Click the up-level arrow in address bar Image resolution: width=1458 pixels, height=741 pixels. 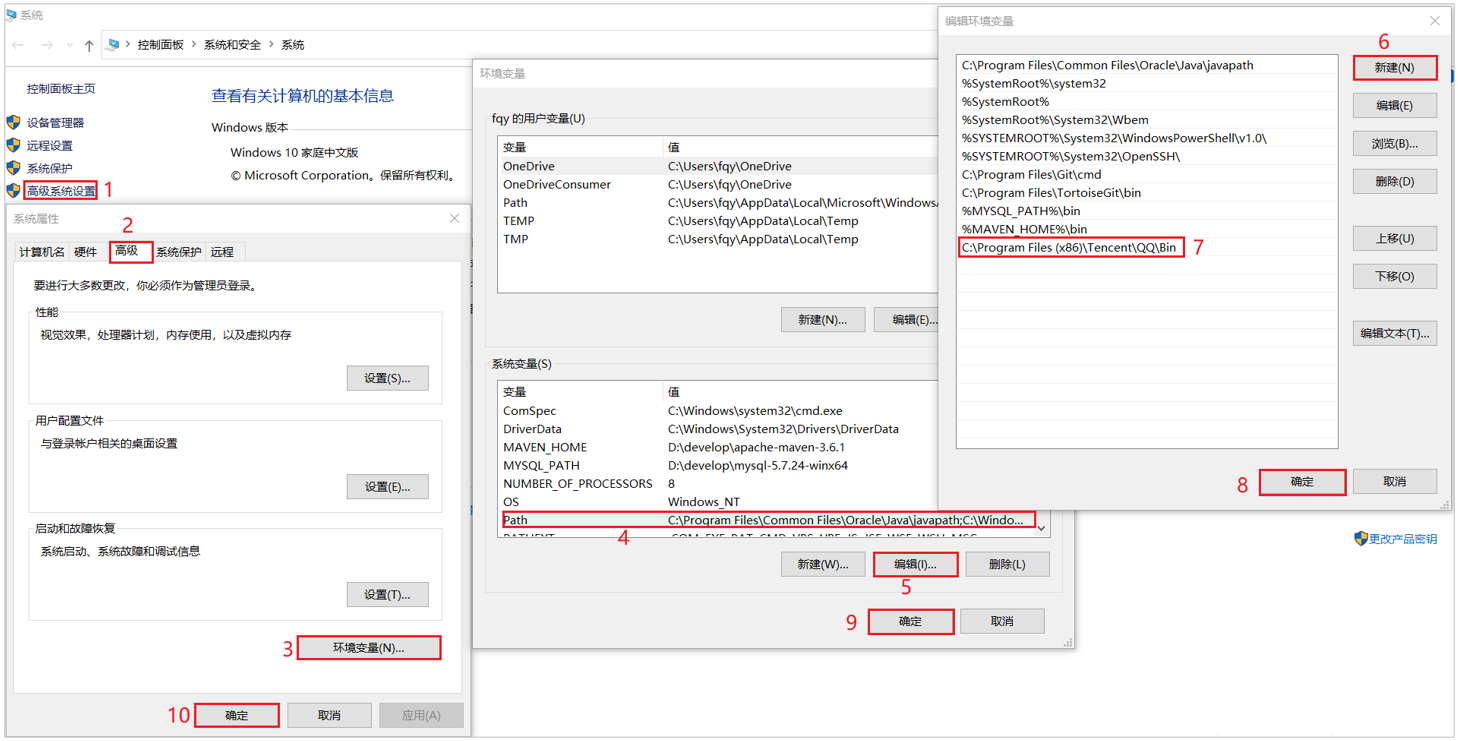[89, 45]
